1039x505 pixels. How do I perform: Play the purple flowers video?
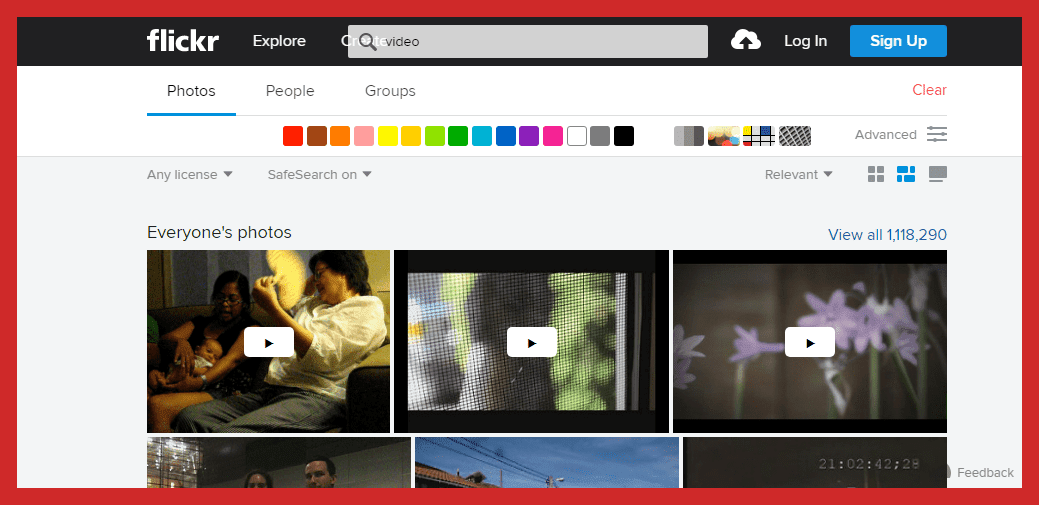pos(810,342)
